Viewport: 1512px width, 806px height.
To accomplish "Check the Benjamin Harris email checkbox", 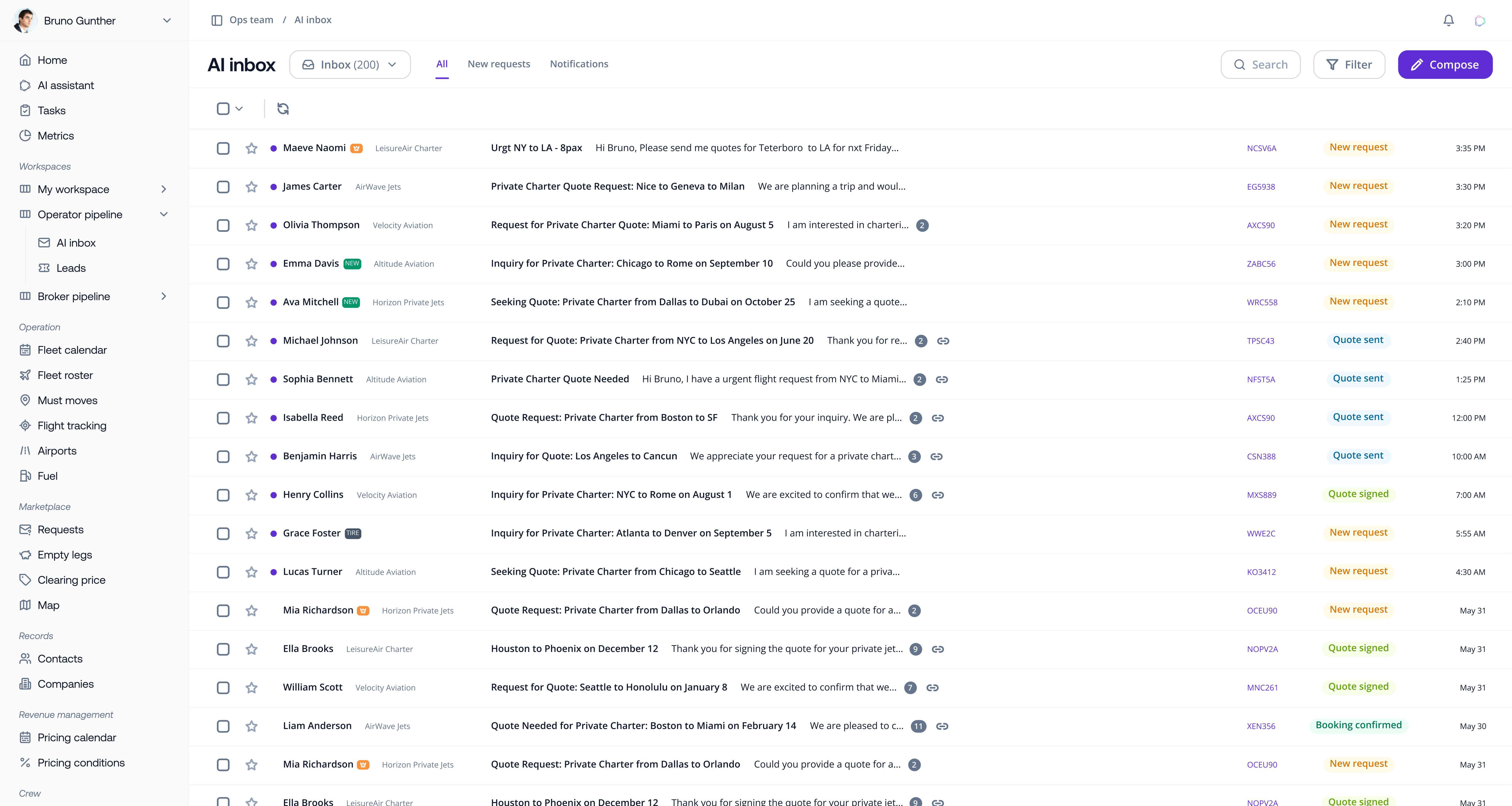I will point(223,457).
